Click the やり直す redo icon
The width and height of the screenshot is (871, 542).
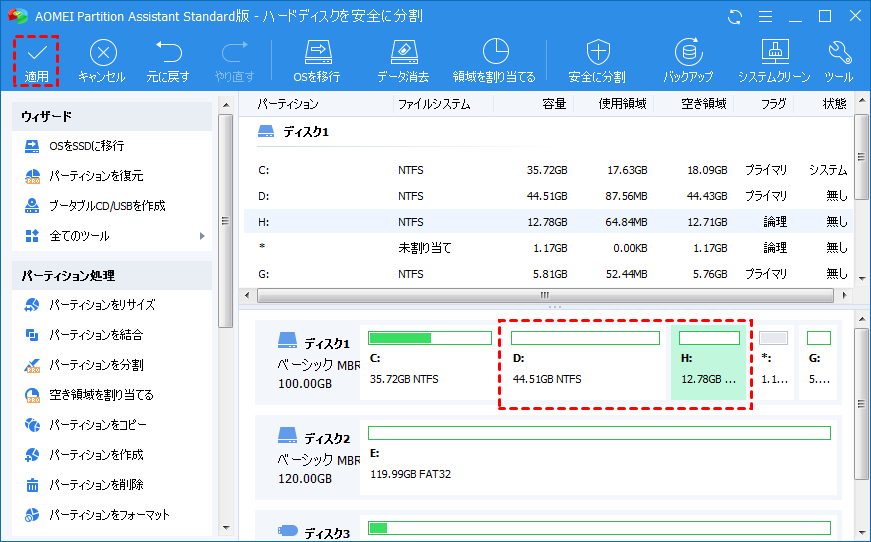click(234, 52)
